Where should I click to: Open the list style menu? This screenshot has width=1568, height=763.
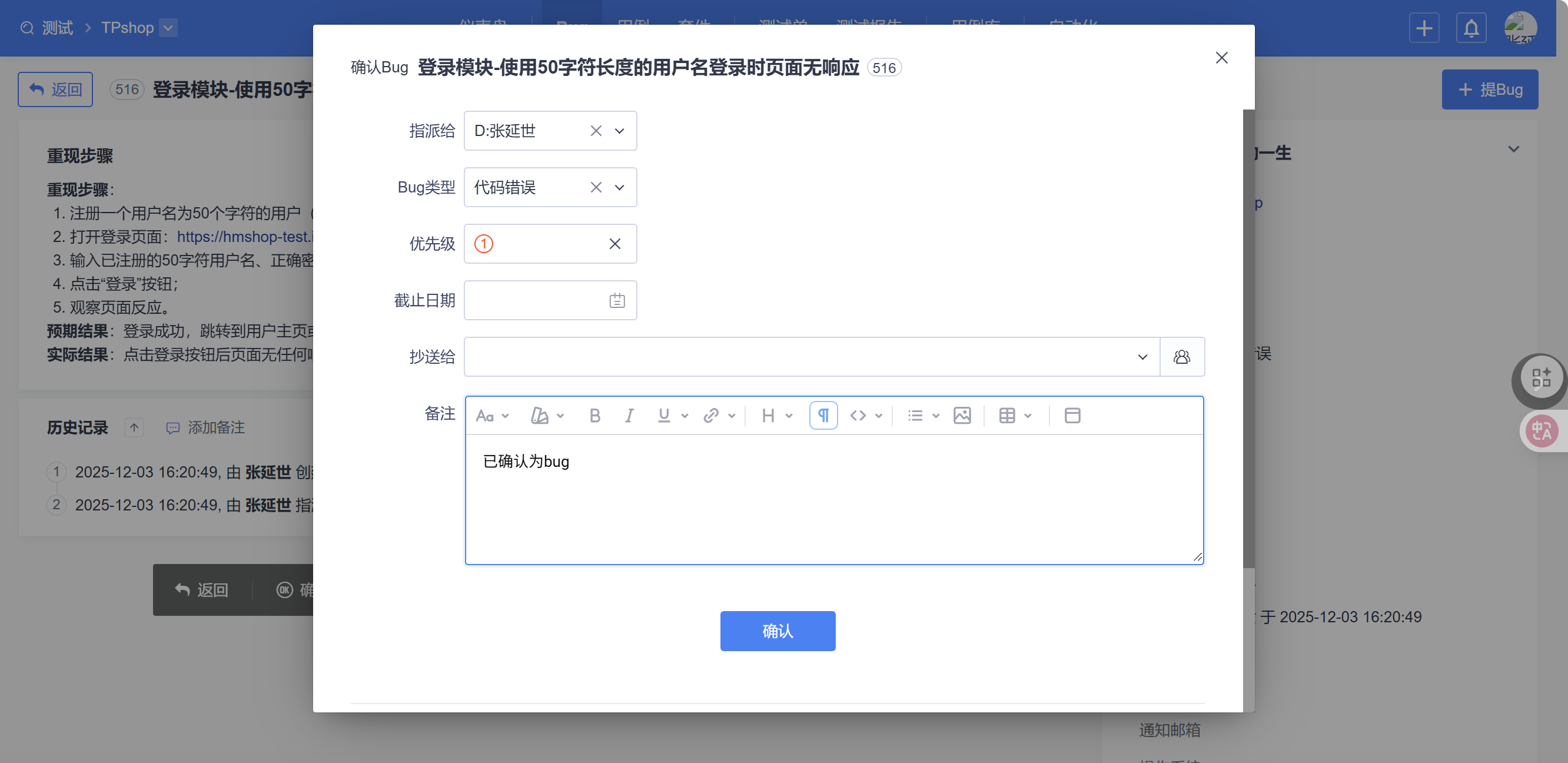coord(923,416)
